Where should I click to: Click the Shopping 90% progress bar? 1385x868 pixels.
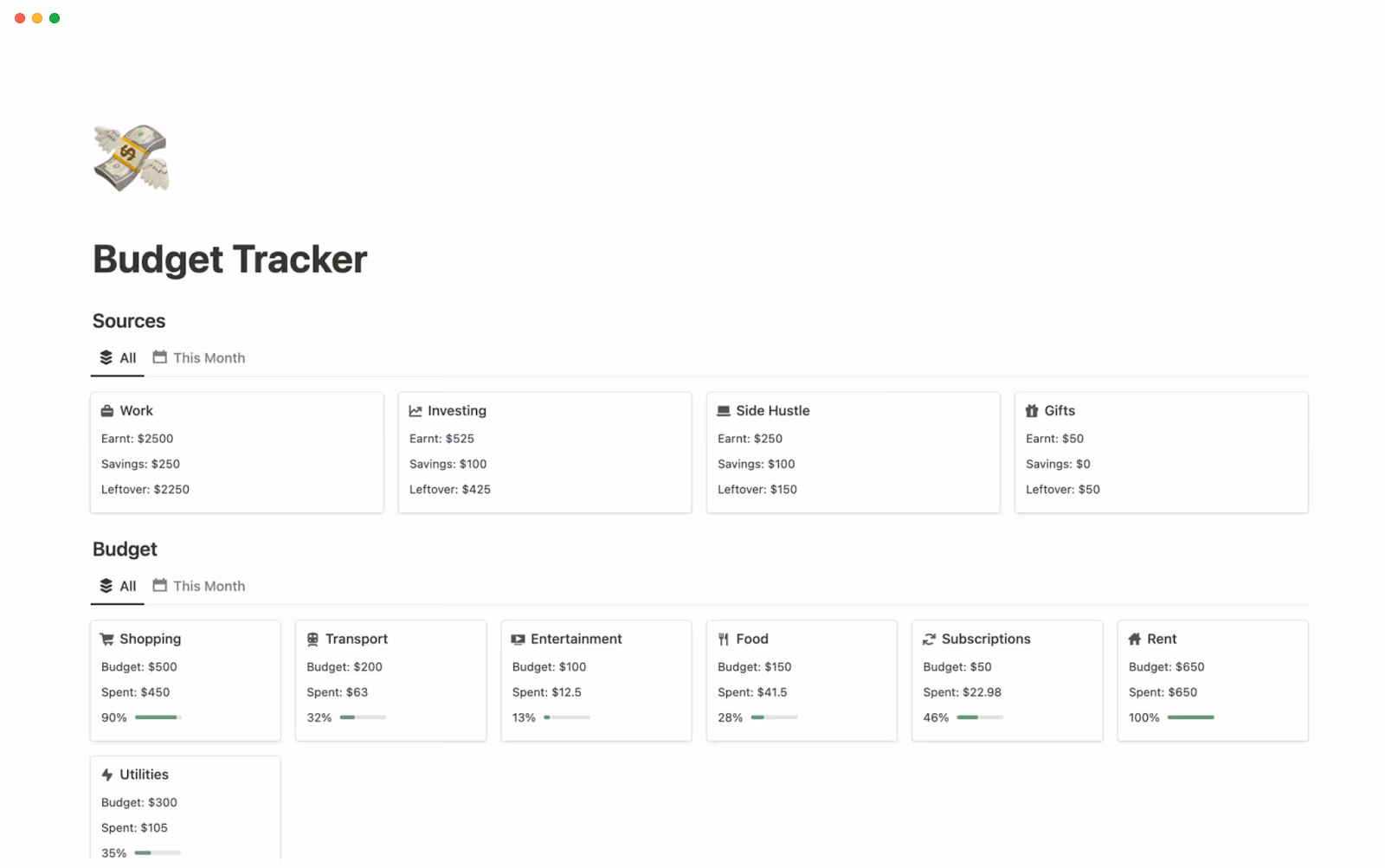click(x=158, y=717)
